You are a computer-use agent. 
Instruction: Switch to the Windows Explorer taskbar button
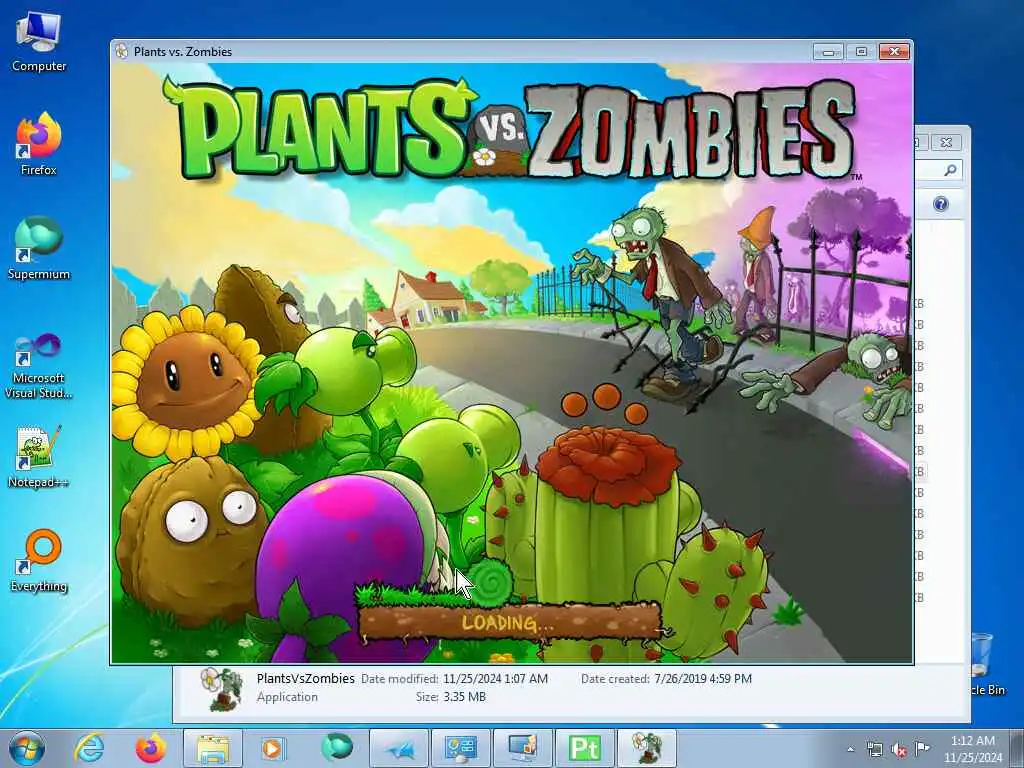tap(213, 748)
